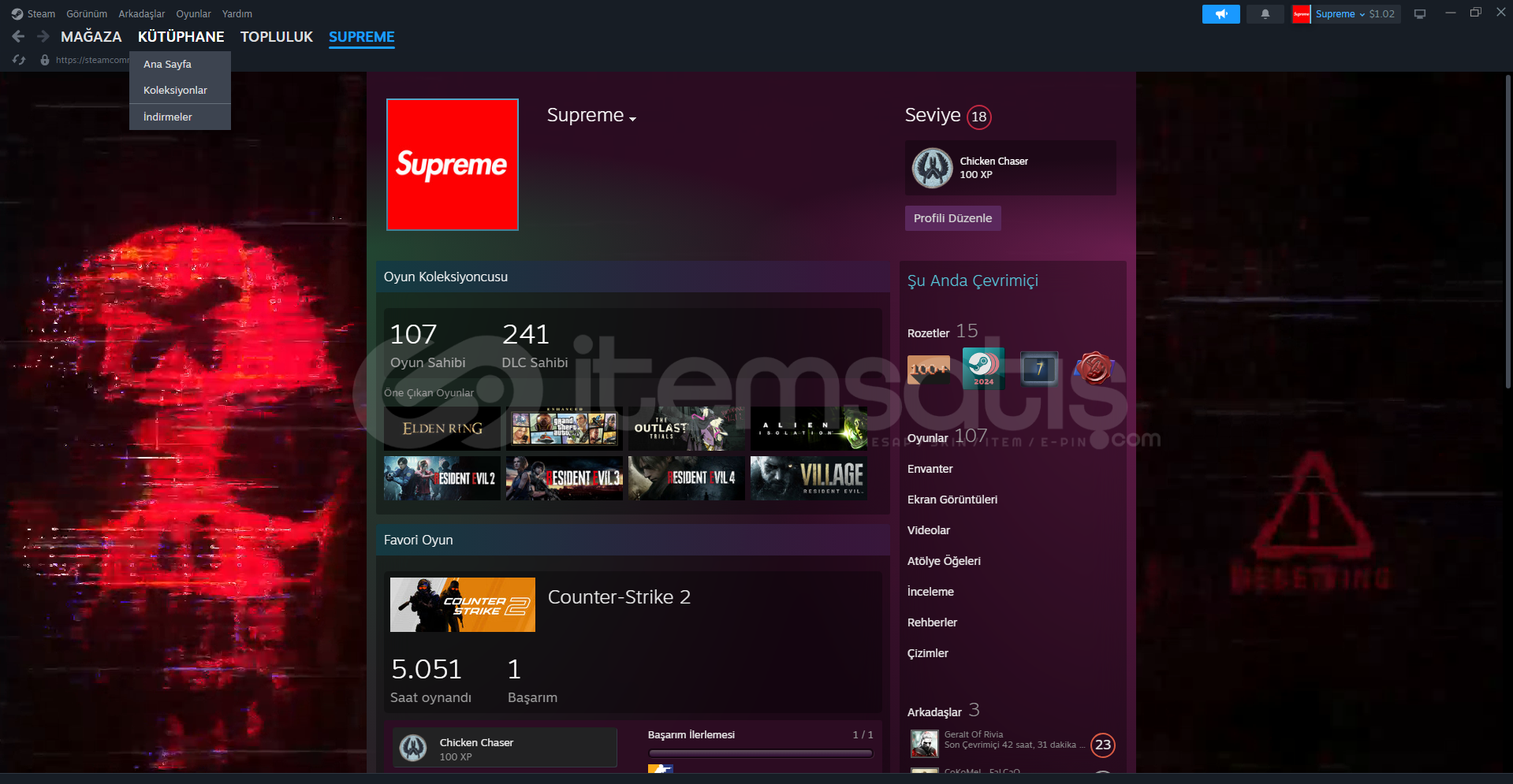Open the TOPLULUK tab
The height and width of the screenshot is (784, 1513).
(x=277, y=37)
